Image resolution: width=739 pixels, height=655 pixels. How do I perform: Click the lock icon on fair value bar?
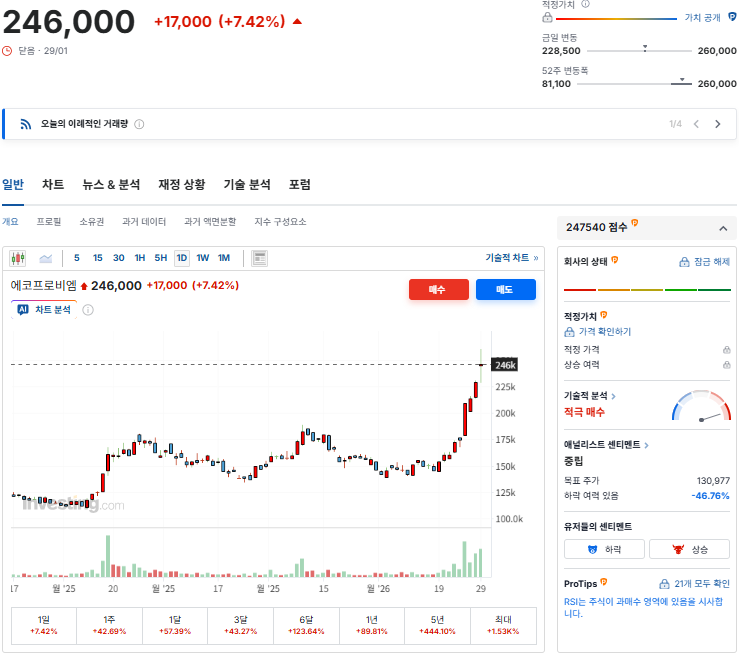pyautogui.click(x=547, y=17)
